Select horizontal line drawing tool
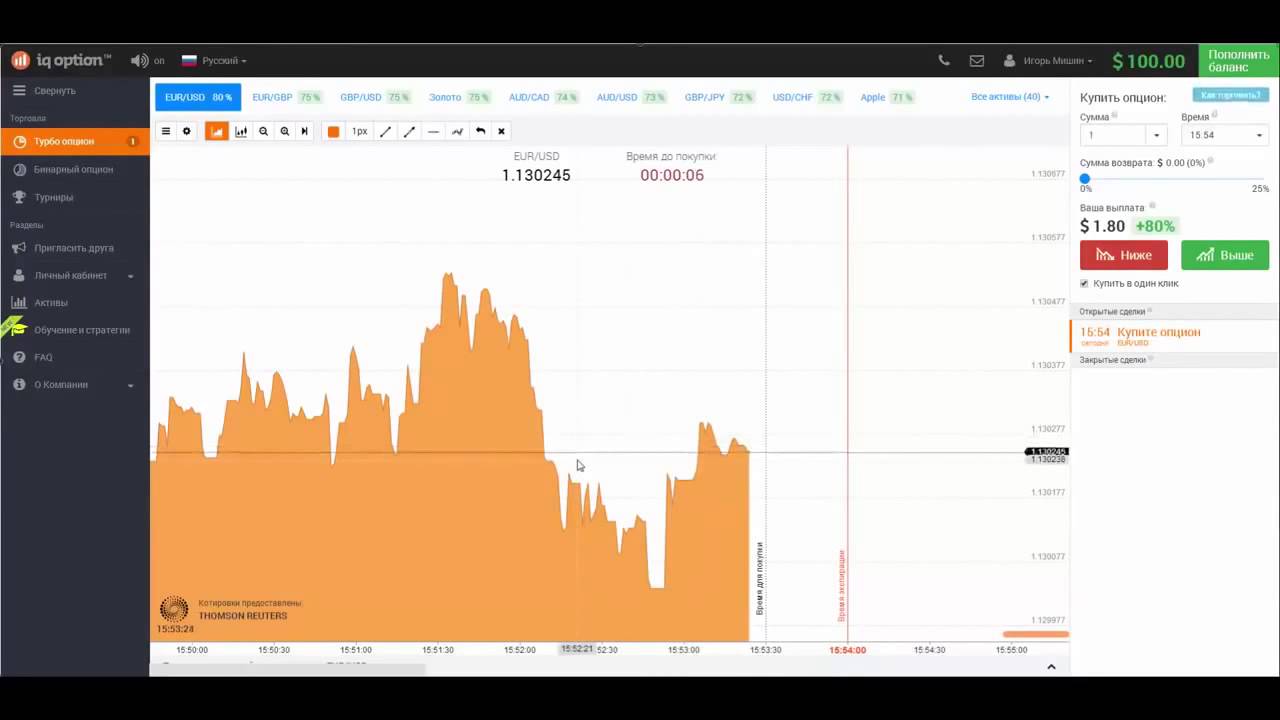Screen dimensions: 1280x720 tap(433, 131)
